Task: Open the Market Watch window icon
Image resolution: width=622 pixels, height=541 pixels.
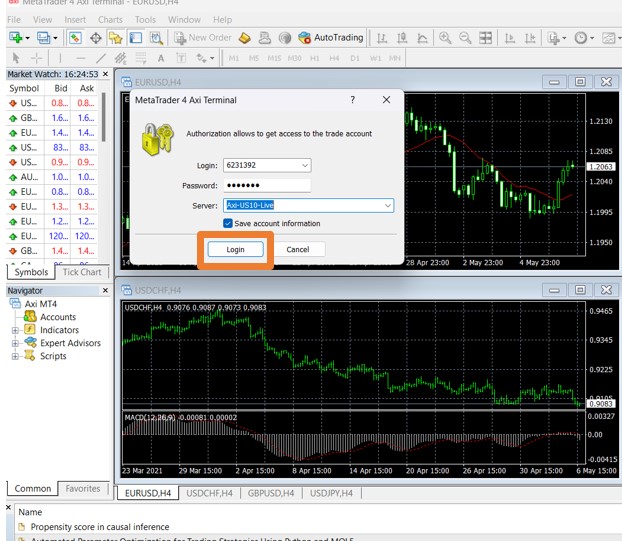Action: tap(75, 38)
